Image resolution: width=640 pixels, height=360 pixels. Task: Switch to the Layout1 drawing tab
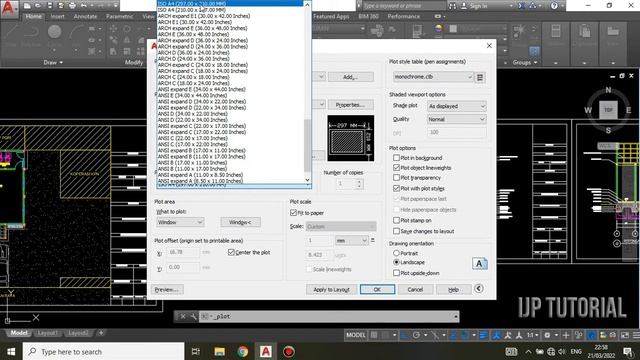(47, 333)
